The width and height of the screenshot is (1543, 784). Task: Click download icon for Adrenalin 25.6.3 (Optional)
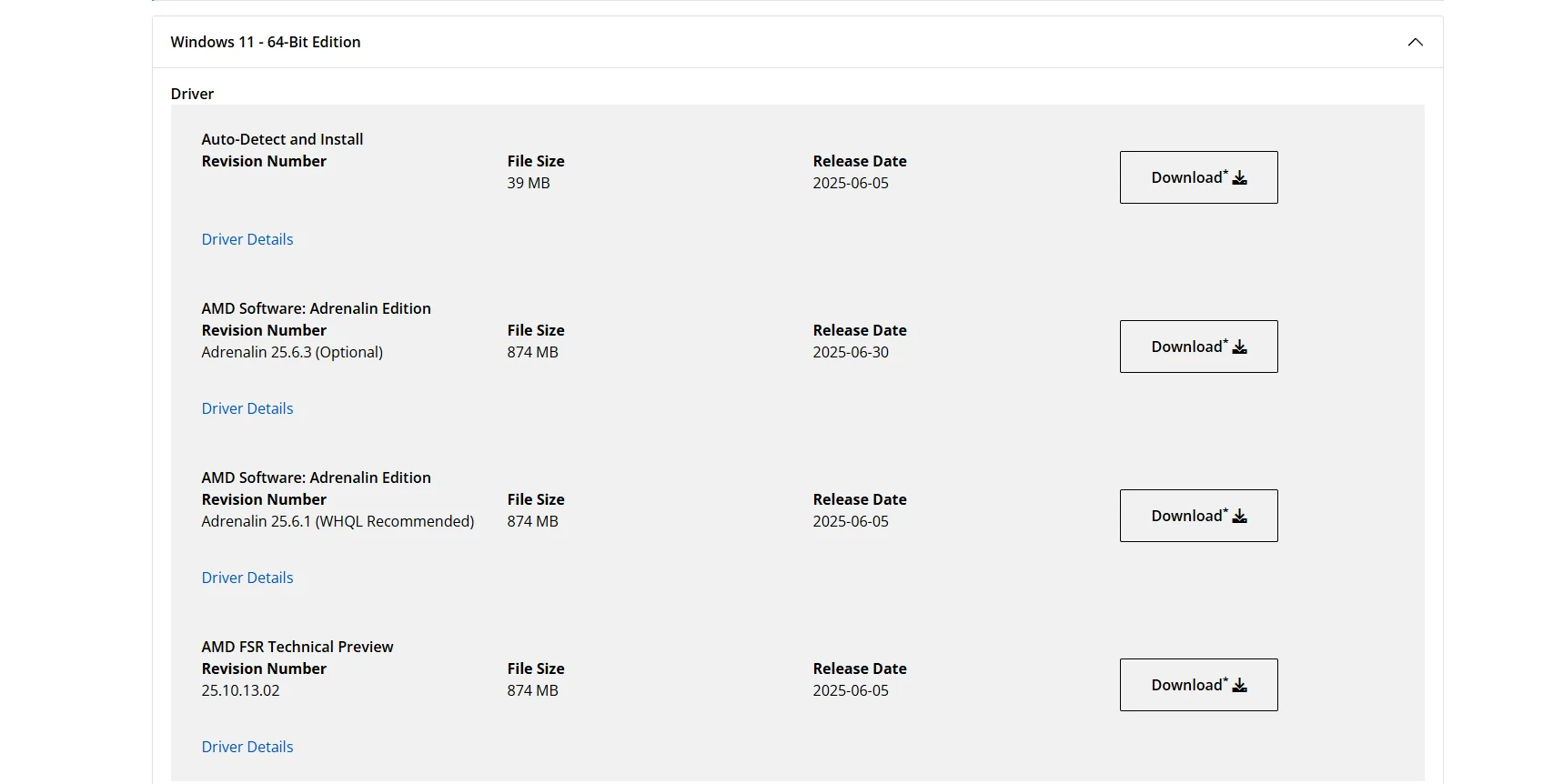coord(1239,347)
